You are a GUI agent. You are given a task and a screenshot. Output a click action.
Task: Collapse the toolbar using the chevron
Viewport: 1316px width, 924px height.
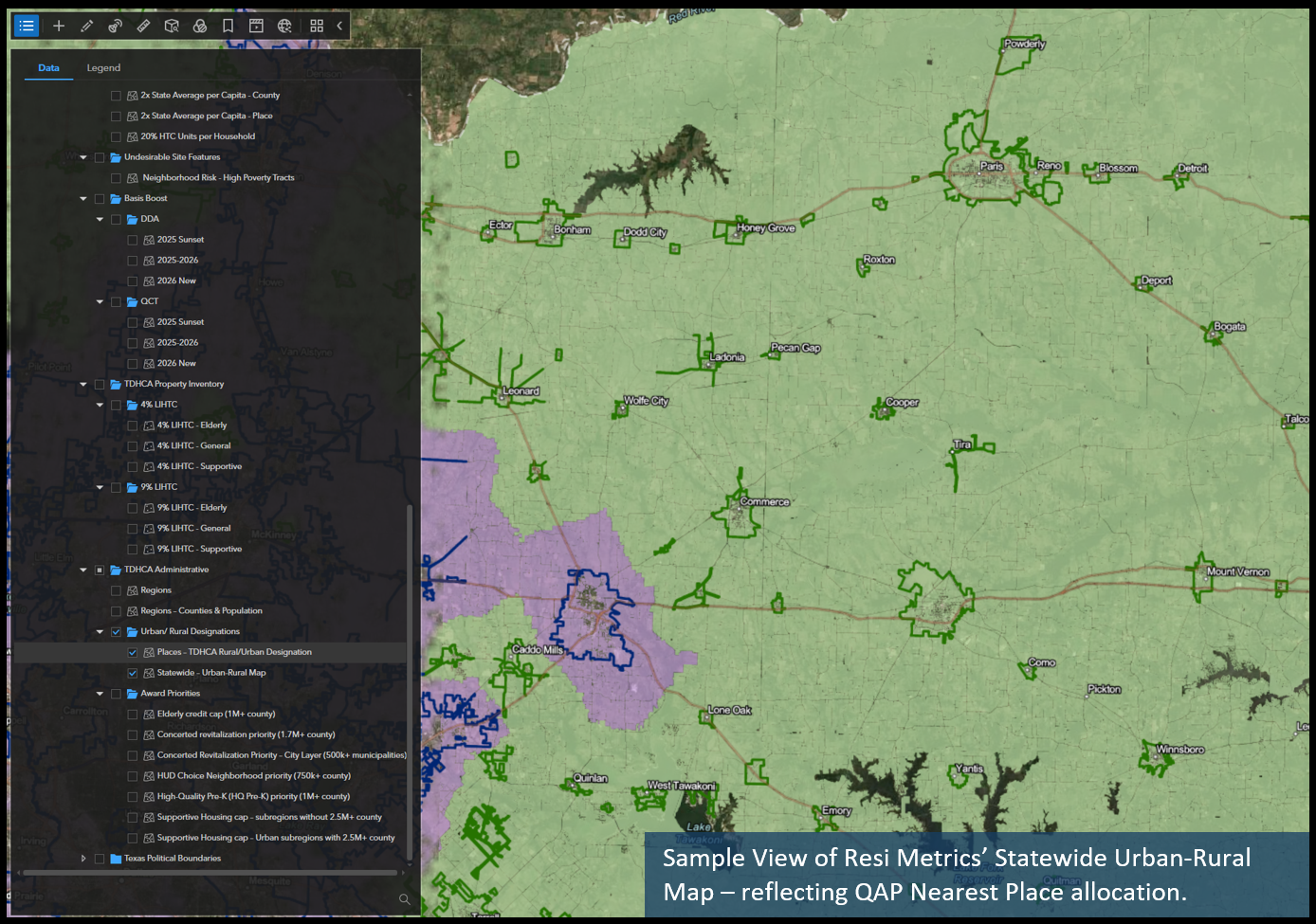click(338, 26)
